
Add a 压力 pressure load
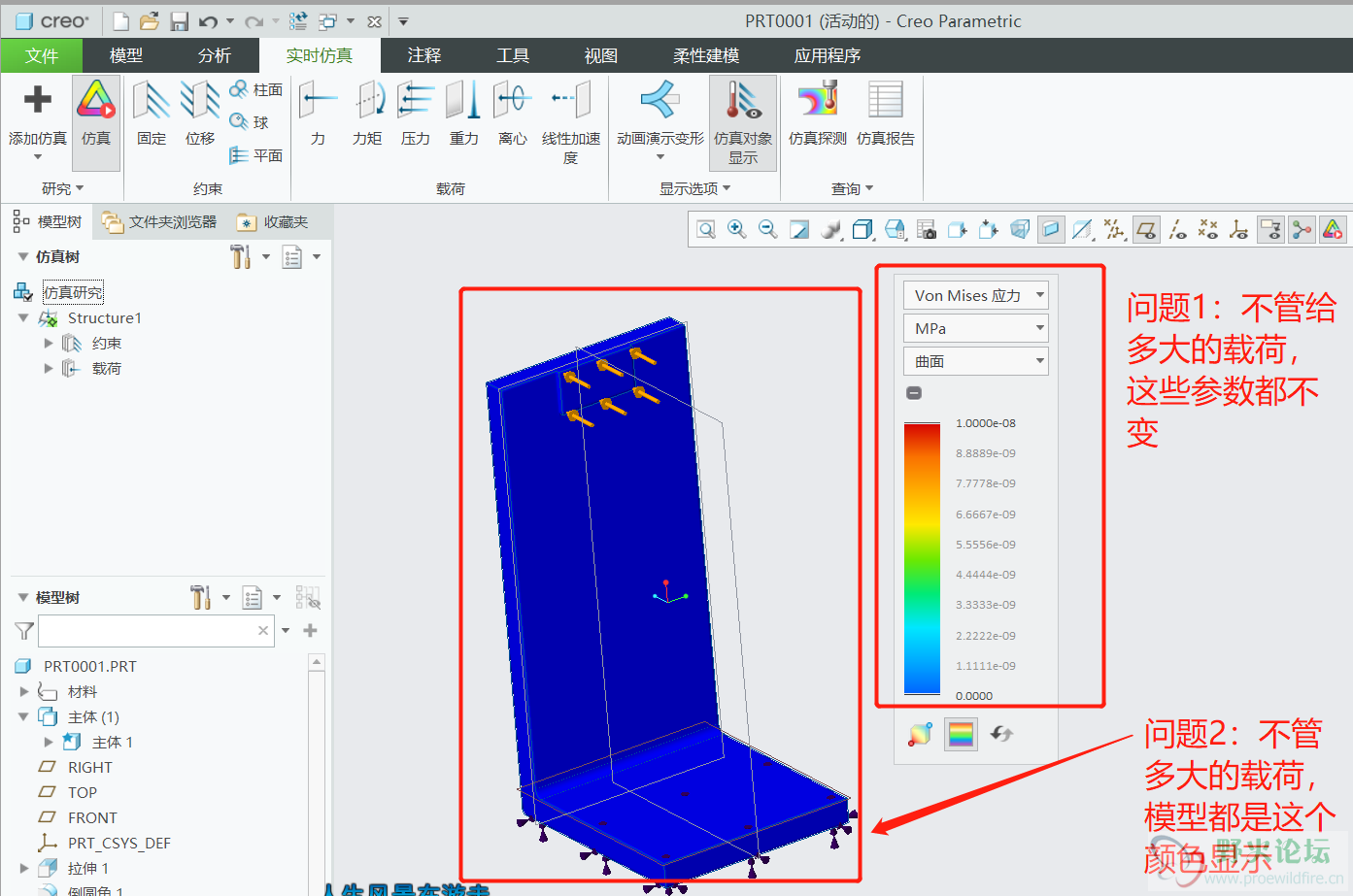point(416,114)
